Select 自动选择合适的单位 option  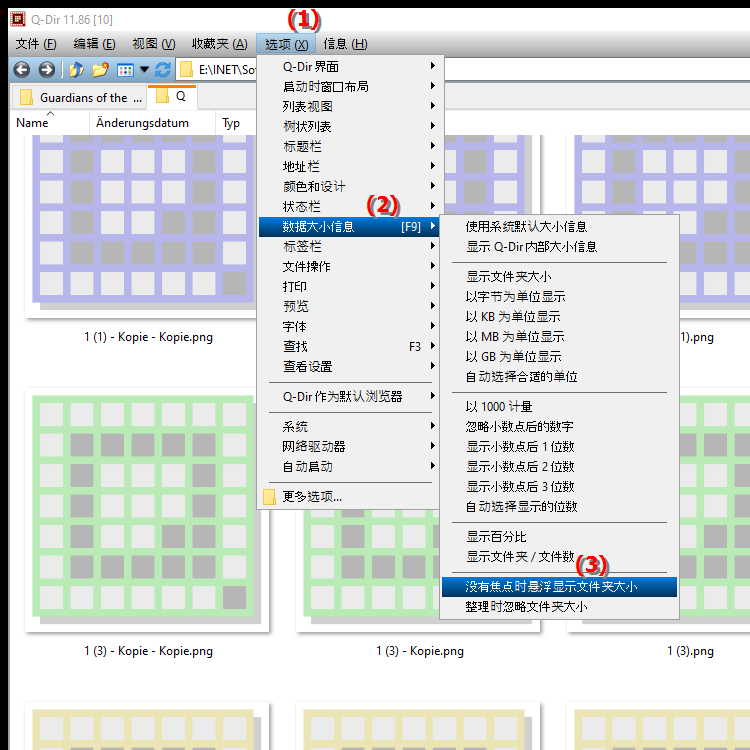tap(559, 377)
